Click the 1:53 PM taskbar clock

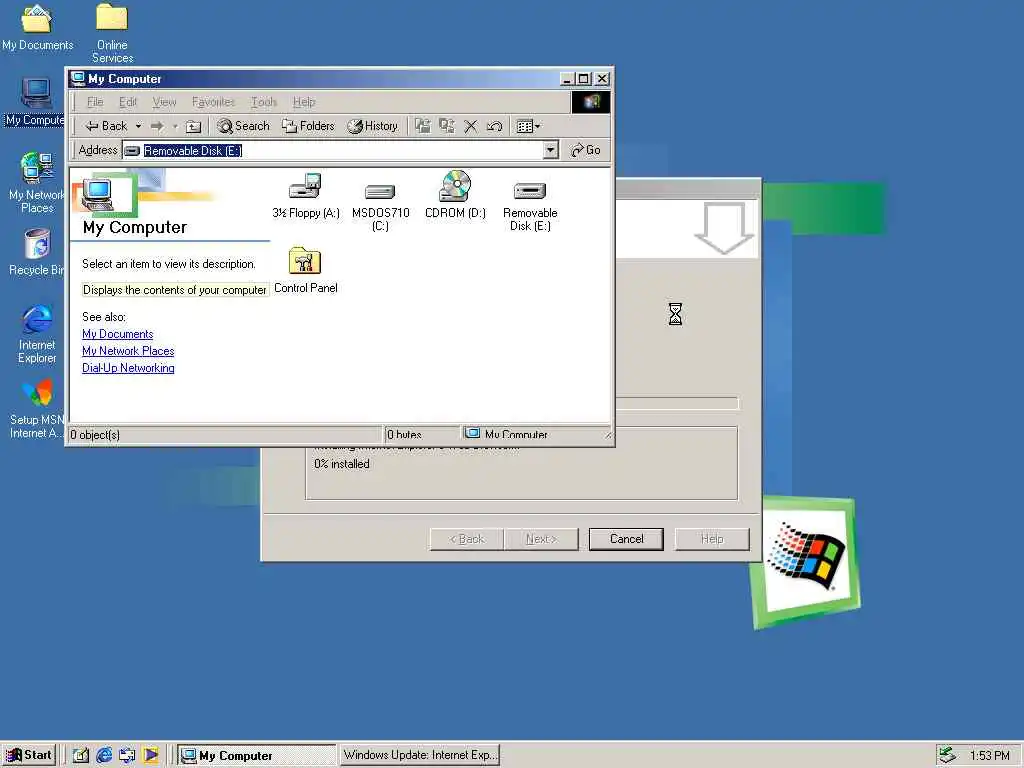pos(989,756)
